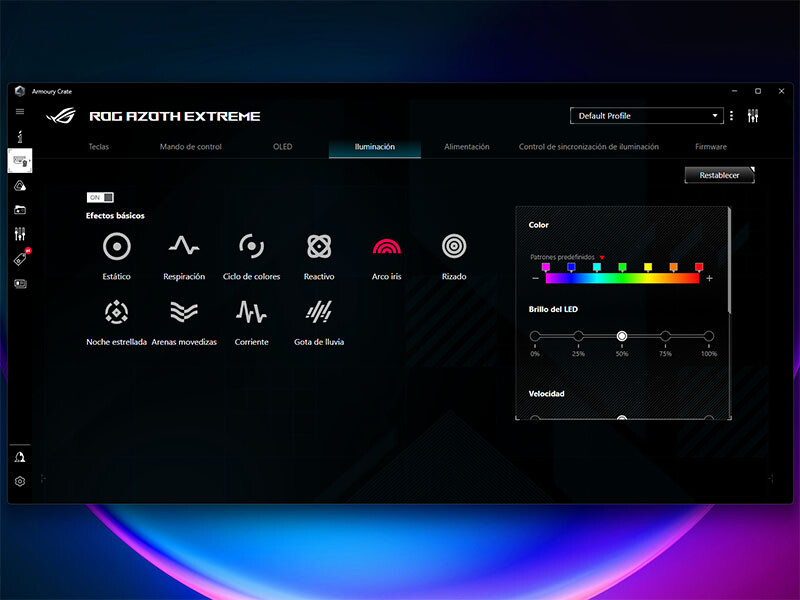The image size is (800, 600).
Task: Select the orange gradient color stop
Action: (x=673, y=267)
